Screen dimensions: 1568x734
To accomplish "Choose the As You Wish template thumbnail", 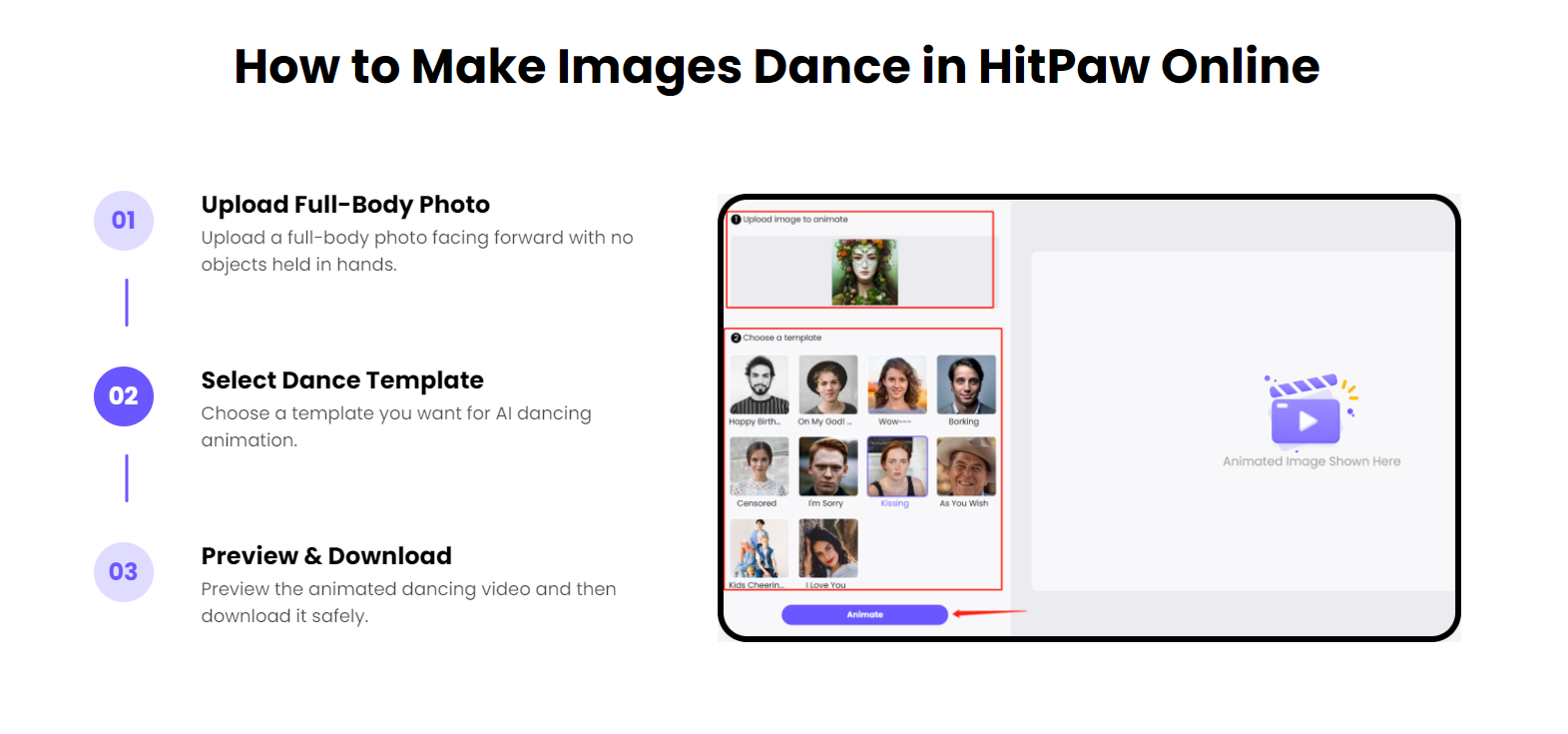I will [x=966, y=466].
